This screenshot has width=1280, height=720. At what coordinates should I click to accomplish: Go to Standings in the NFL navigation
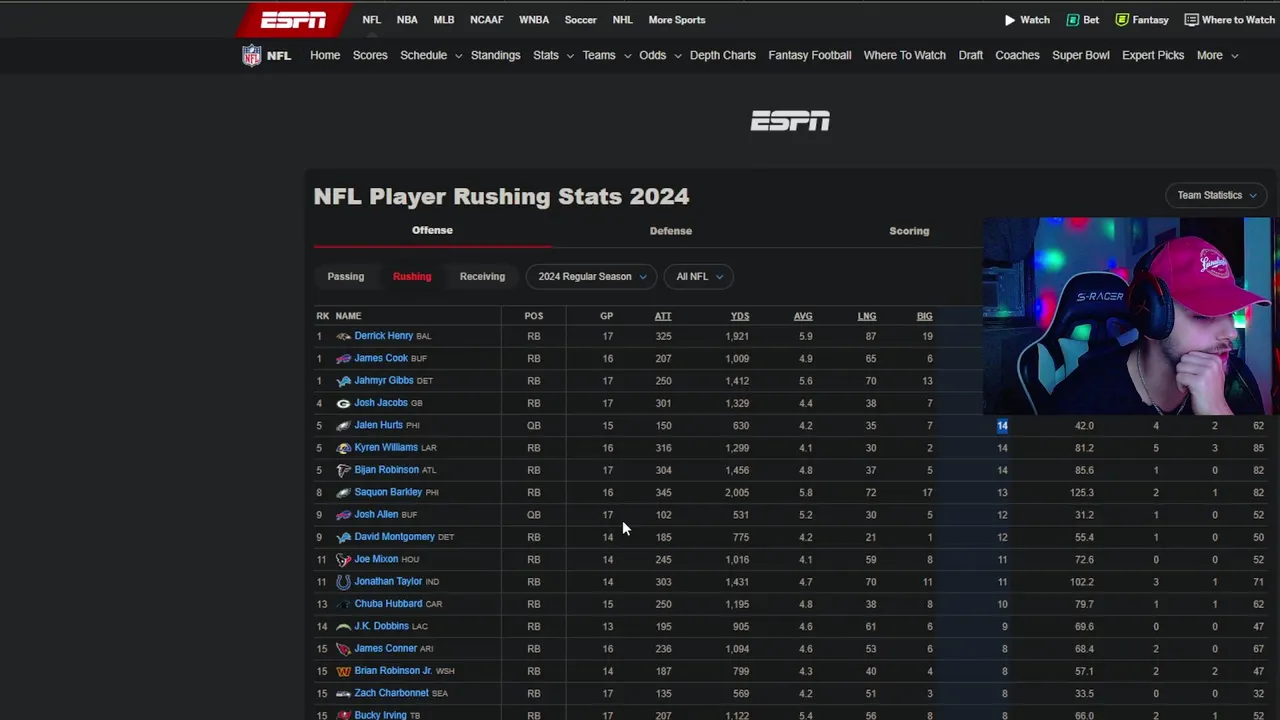click(x=495, y=55)
